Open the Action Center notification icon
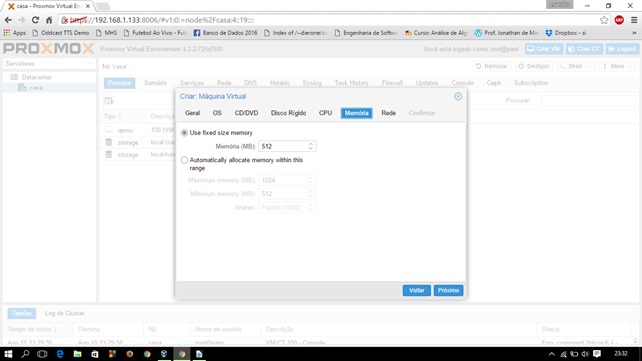 597,354
